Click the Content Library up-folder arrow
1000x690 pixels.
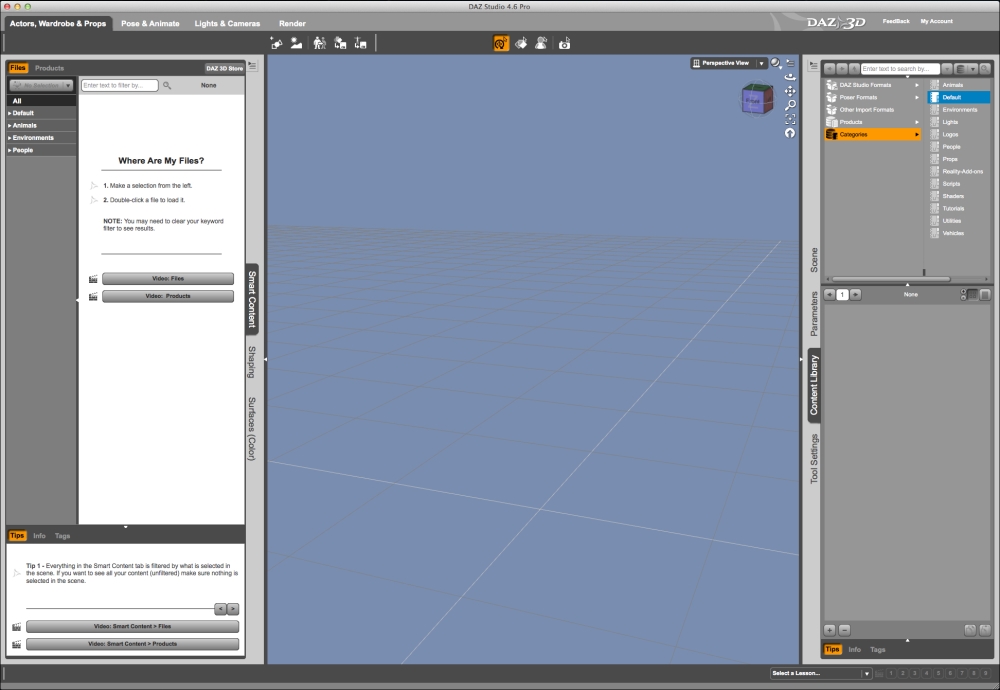[854, 69]
